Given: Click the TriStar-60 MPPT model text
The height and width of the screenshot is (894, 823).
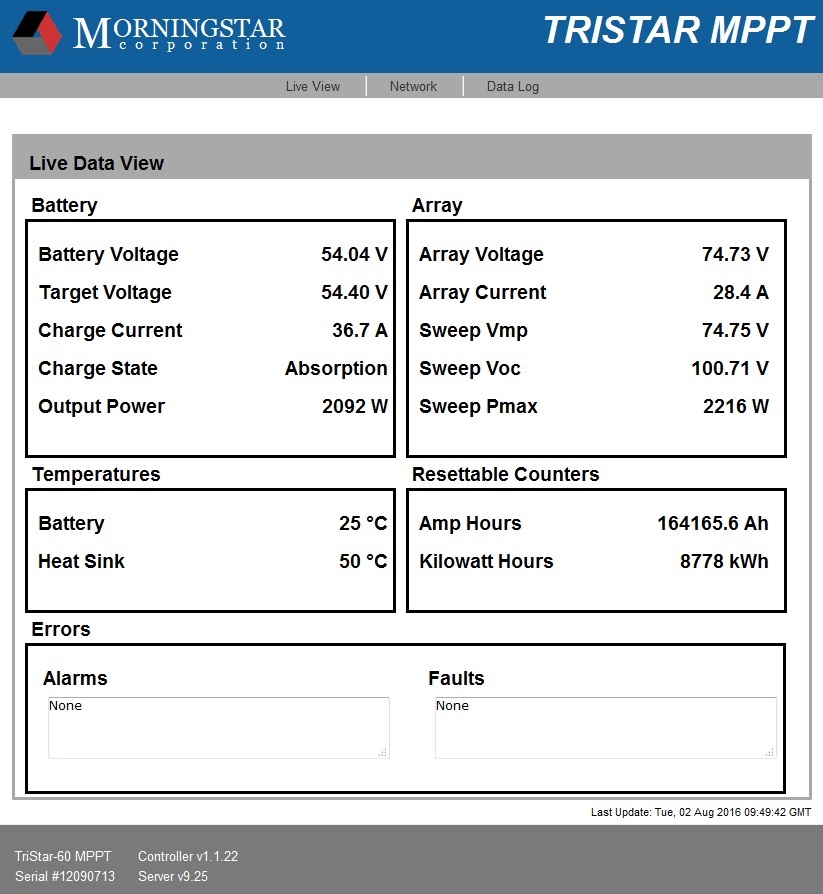Looking at the screenshot, I should click(x=63, y=856).
